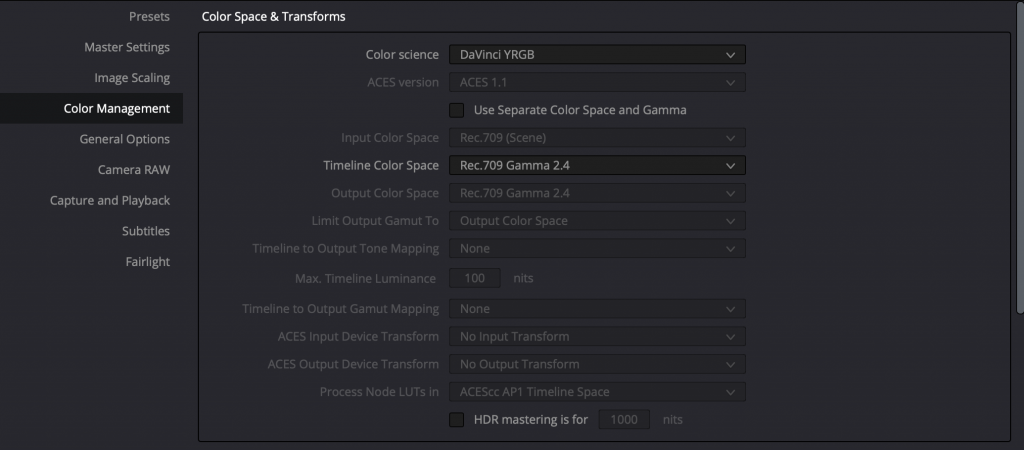Click the Max. Timeline Luminance nits field
Image resolution: width=1024 pixels, height=450 pixels.
[475, 278]
